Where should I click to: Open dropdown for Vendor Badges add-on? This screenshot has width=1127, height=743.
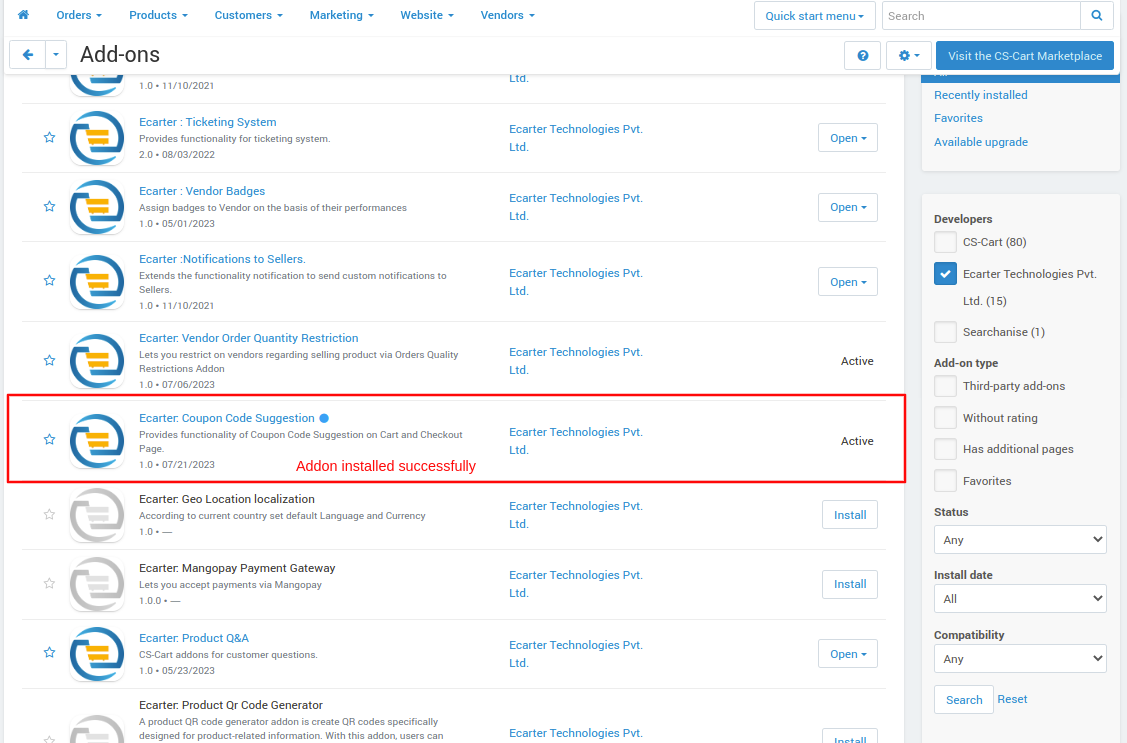(x=848, y=207)
